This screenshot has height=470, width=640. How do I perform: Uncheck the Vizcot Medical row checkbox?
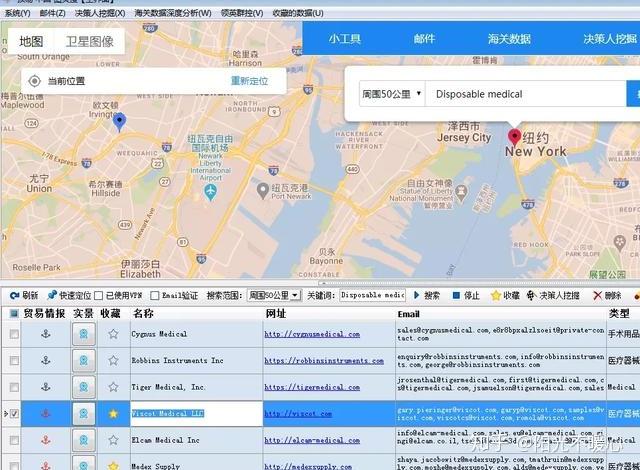tap(14, 414)
